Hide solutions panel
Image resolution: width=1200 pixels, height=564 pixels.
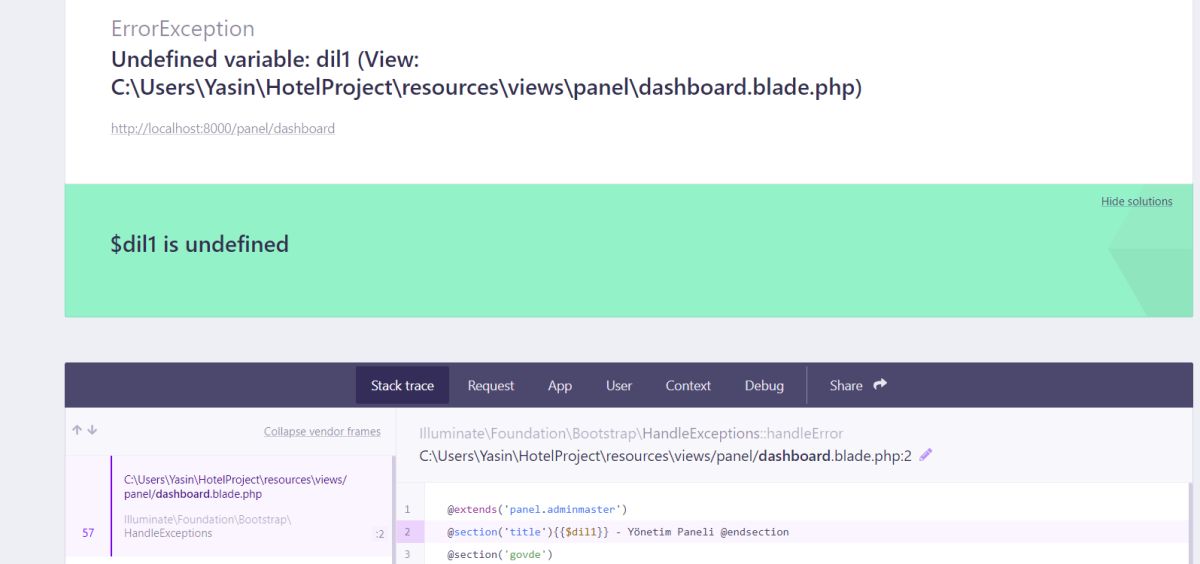point(1136,201)
